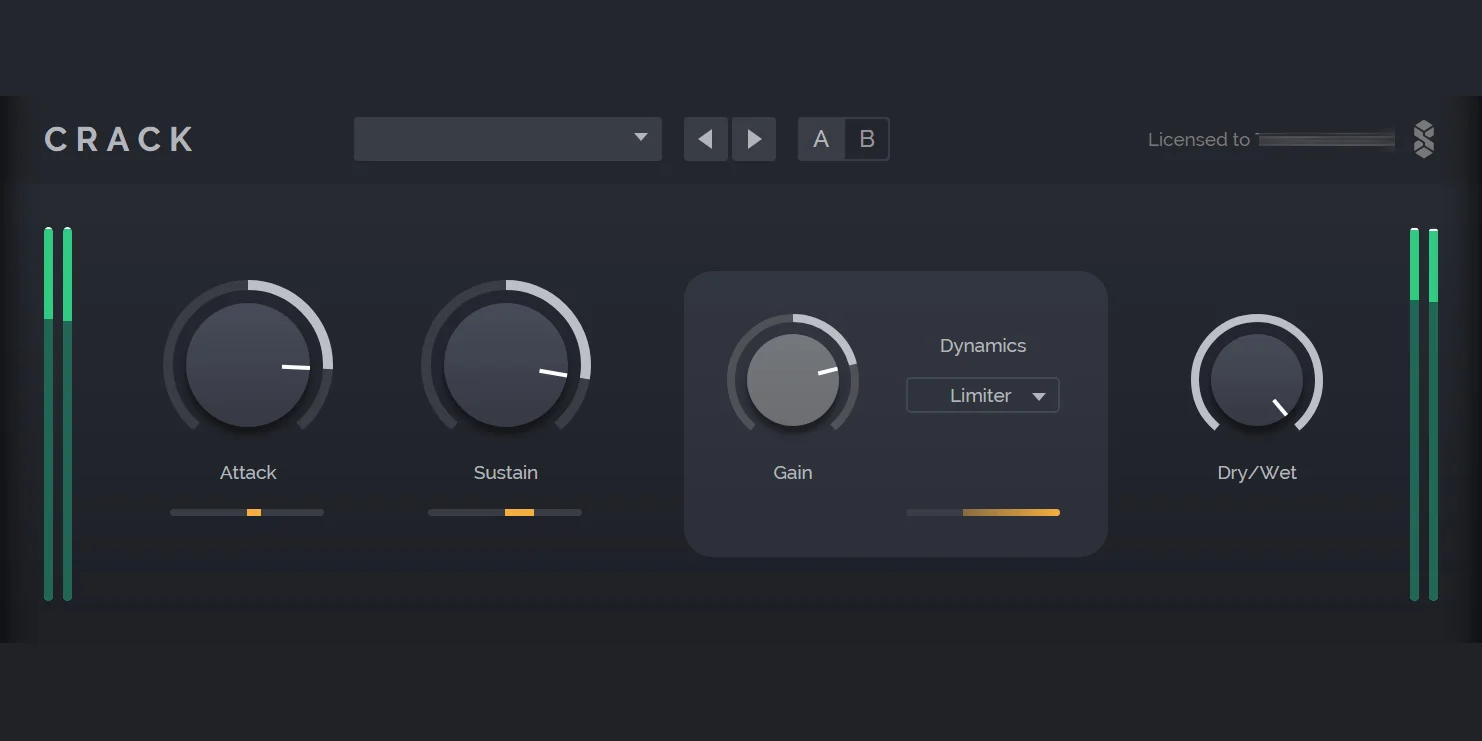This screenshot has height=741, width=1482.
Task: Click the Sustain activity bar below the knob
Action: click(x=505, y=512)
